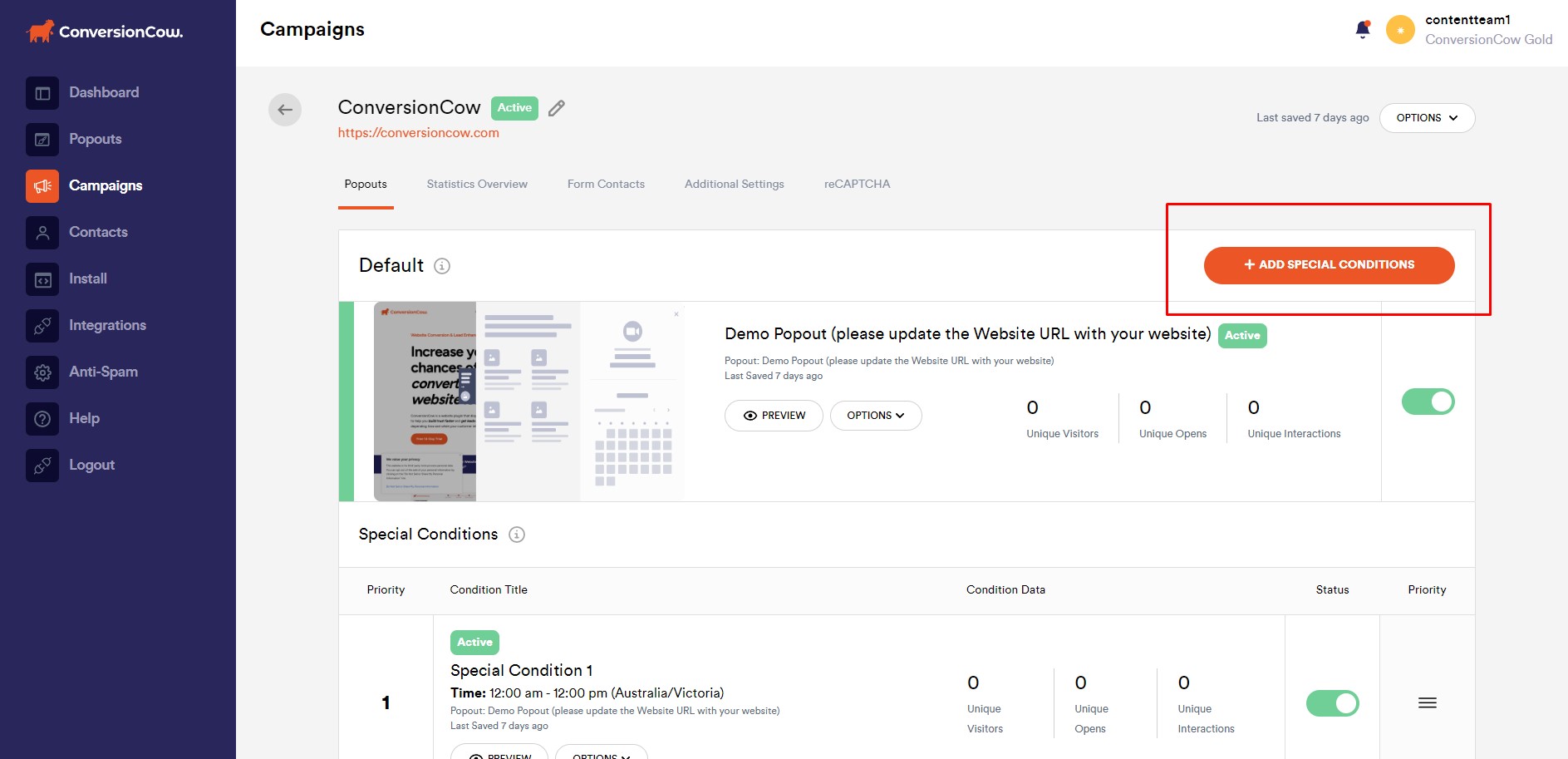Open the reCAPTCHA tab
The image size is (1568, 759).
coord(857,185)
